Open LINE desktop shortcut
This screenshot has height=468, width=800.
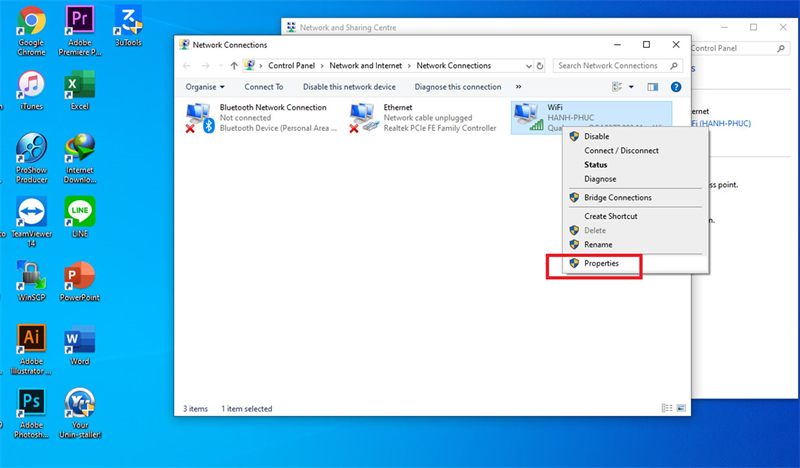(x=80, y=218)
